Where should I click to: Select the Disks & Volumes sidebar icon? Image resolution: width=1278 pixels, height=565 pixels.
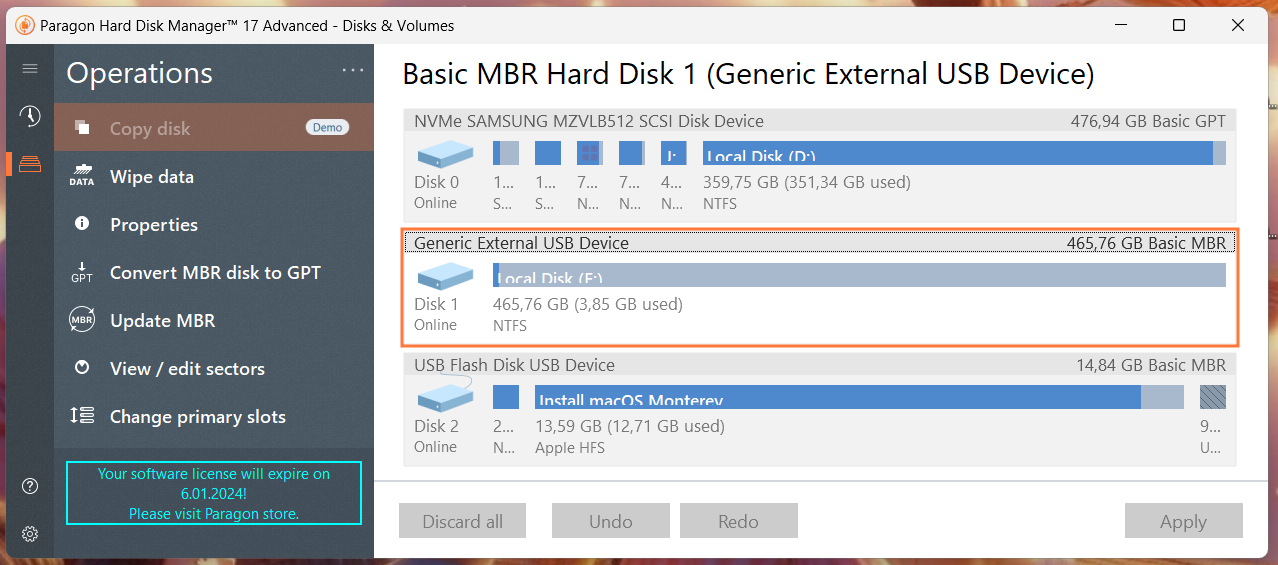coord(30,164)
